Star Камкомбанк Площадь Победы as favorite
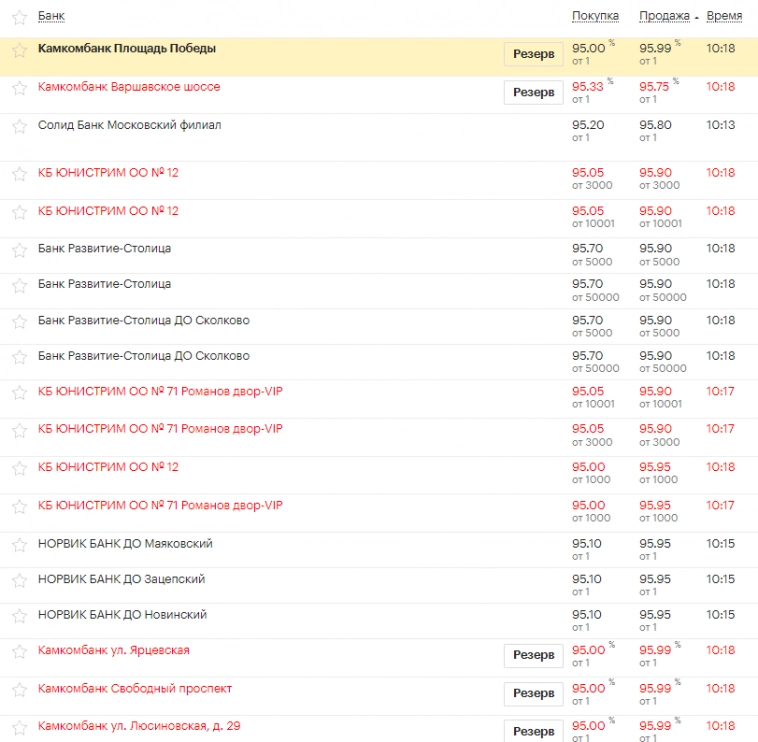758x742 pixels. point(20,50)
